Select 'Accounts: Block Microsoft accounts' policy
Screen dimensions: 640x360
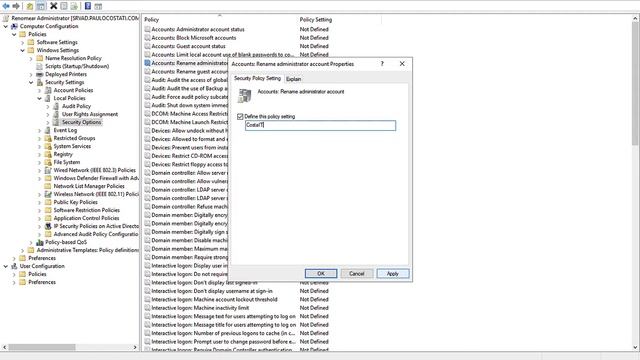[193, 38]
